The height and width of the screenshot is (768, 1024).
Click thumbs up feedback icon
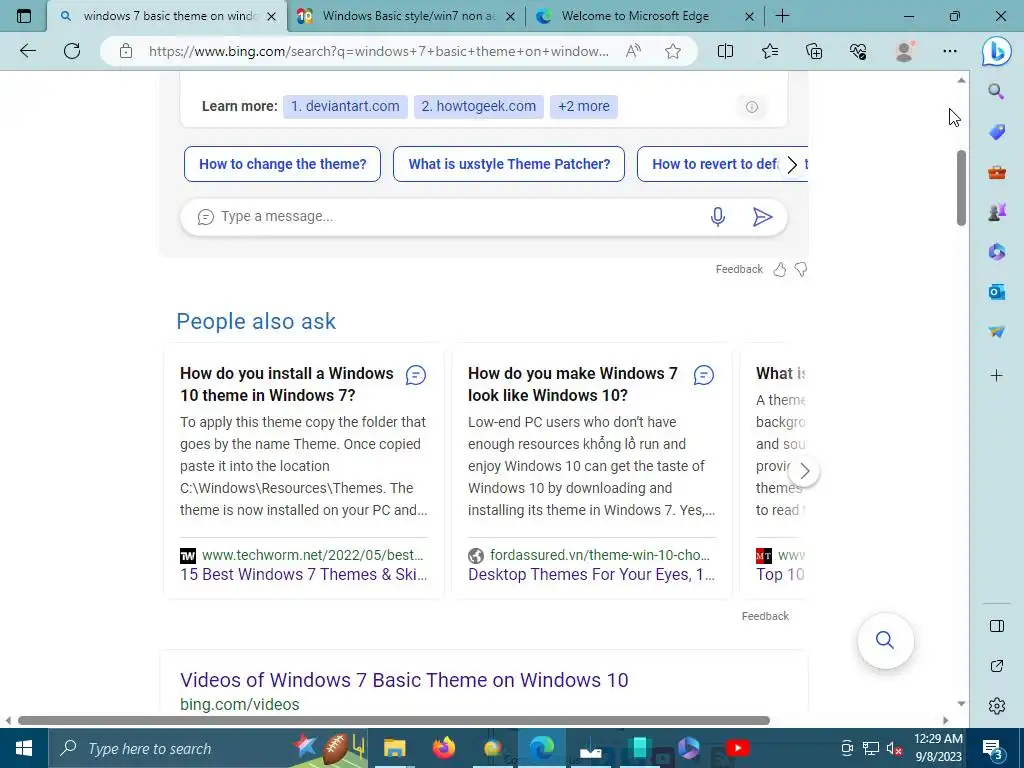point(780,270)
